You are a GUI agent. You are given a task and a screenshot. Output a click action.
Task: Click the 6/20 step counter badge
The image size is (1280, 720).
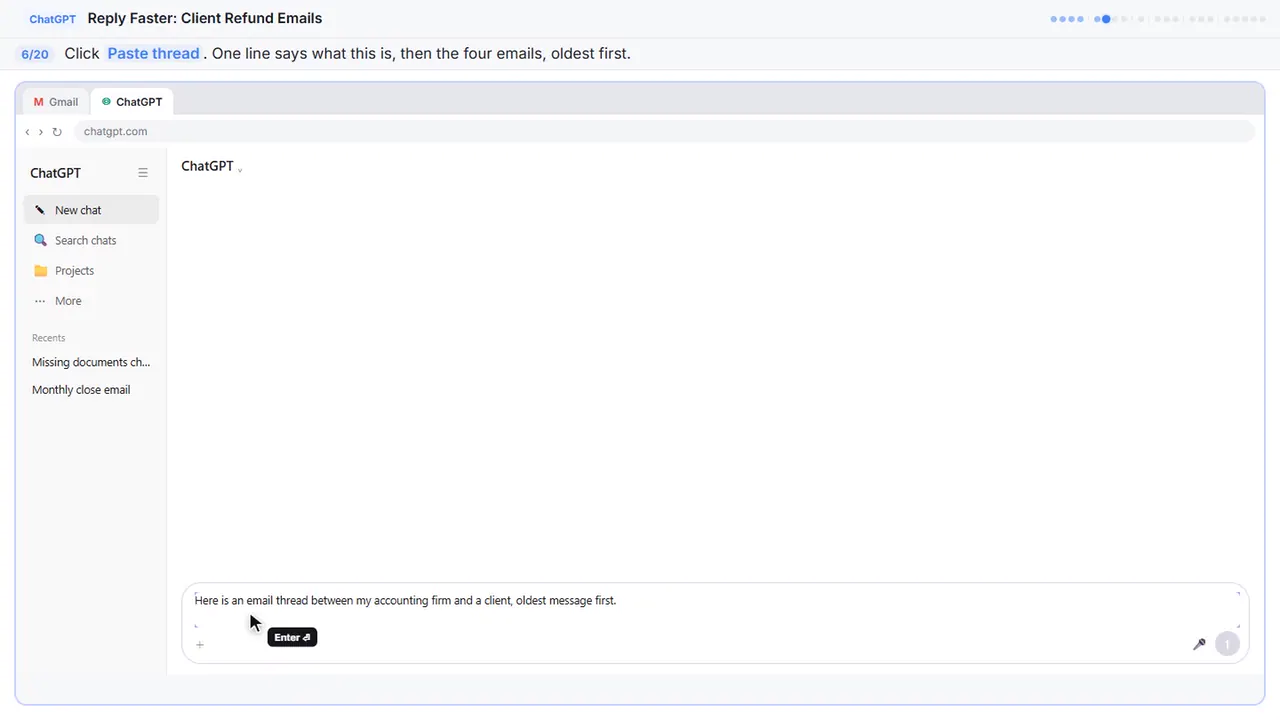[x=35, y=54]
